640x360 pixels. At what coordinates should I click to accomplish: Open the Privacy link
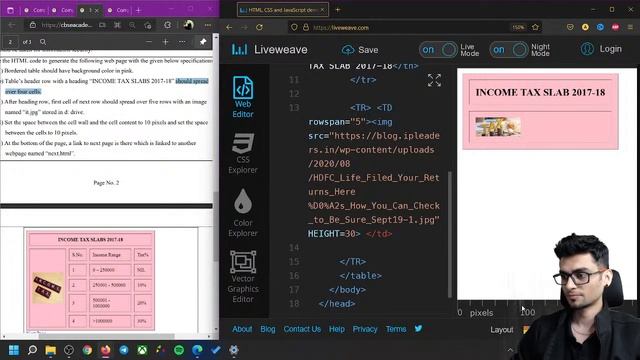[365, 329]
